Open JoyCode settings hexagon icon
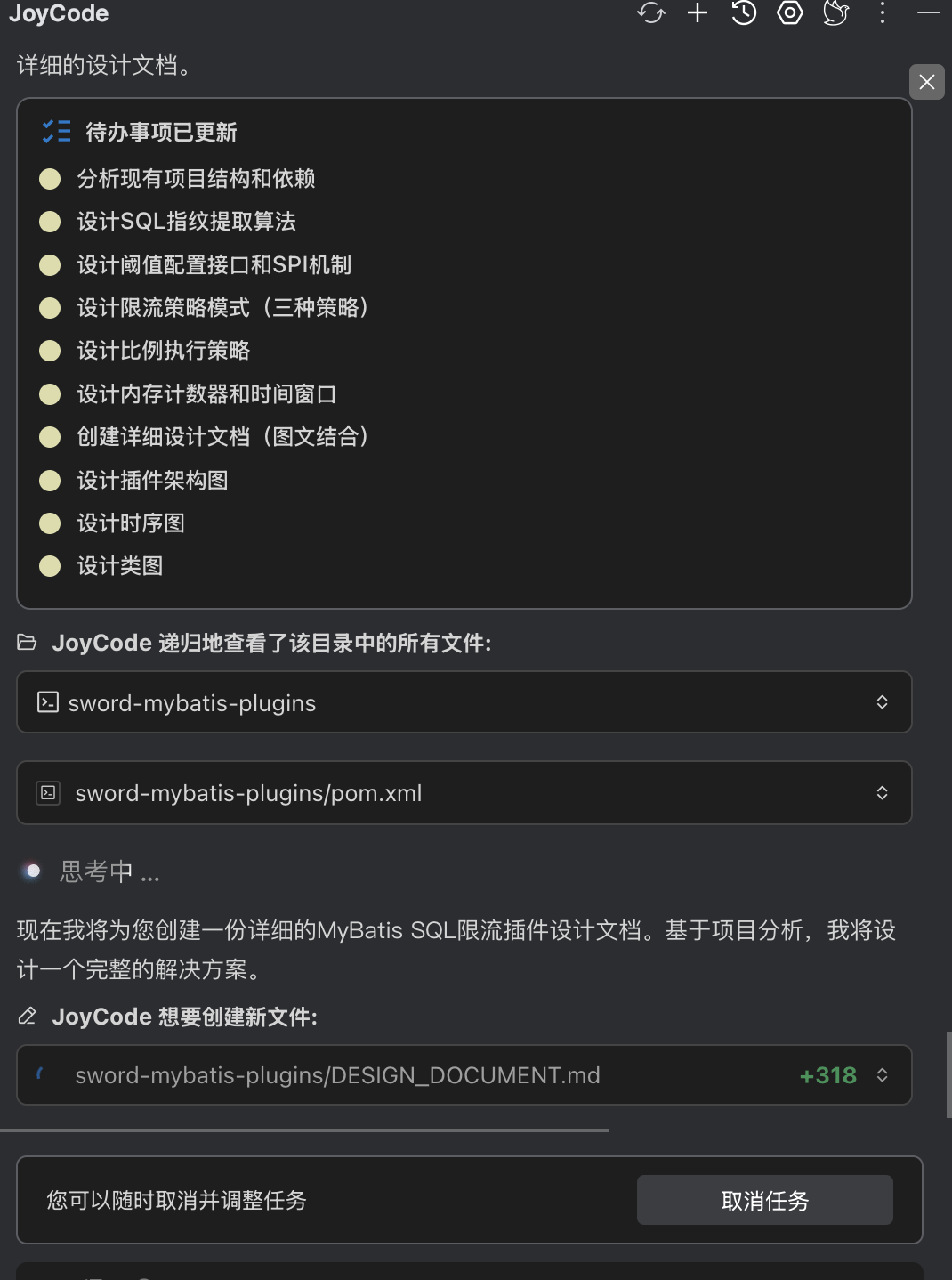This screenshot has height=1280, width=952. 790,12
